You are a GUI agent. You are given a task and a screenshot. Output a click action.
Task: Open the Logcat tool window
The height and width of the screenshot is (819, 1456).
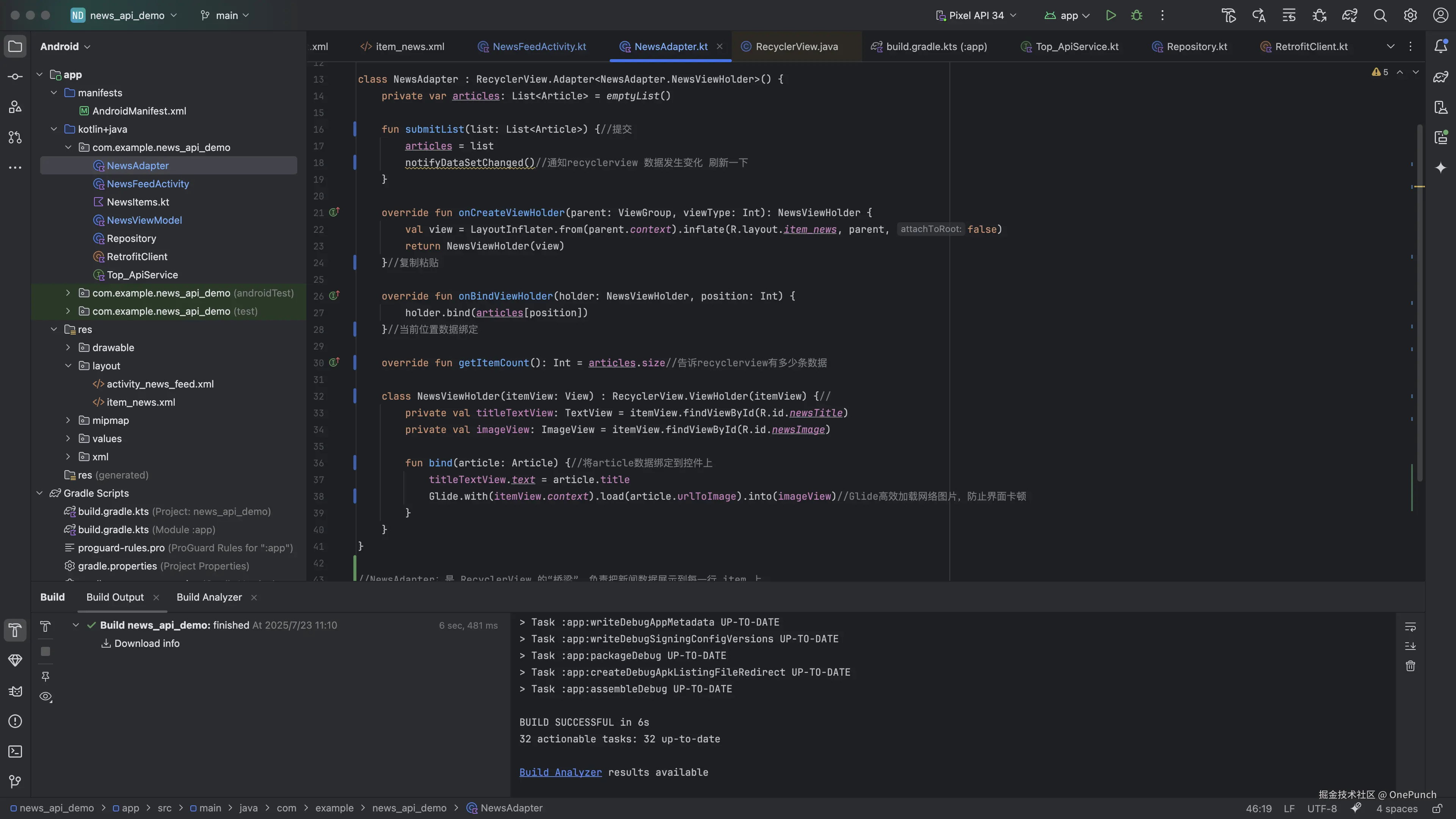[x=15, y=691]
